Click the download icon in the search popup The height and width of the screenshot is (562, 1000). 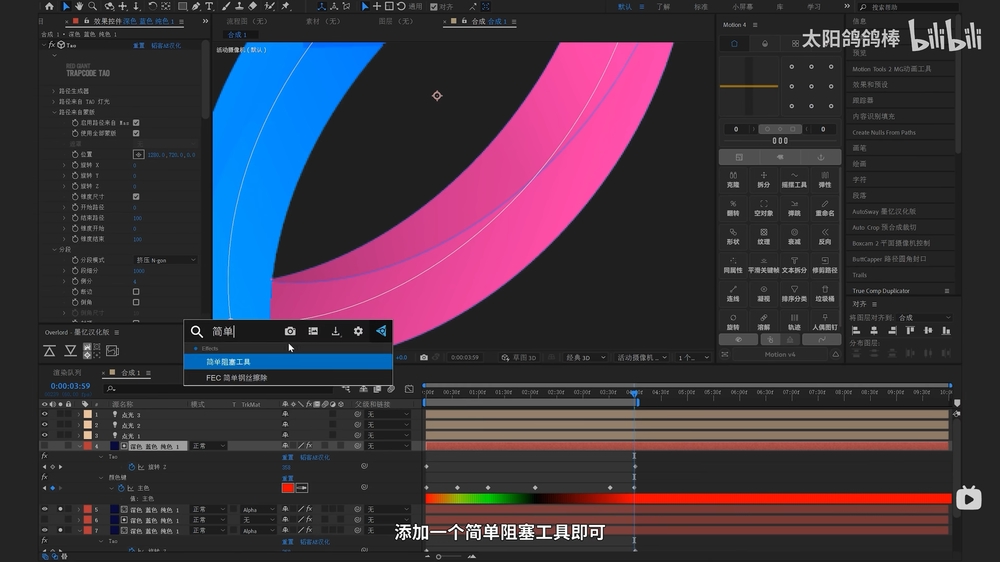335,331
